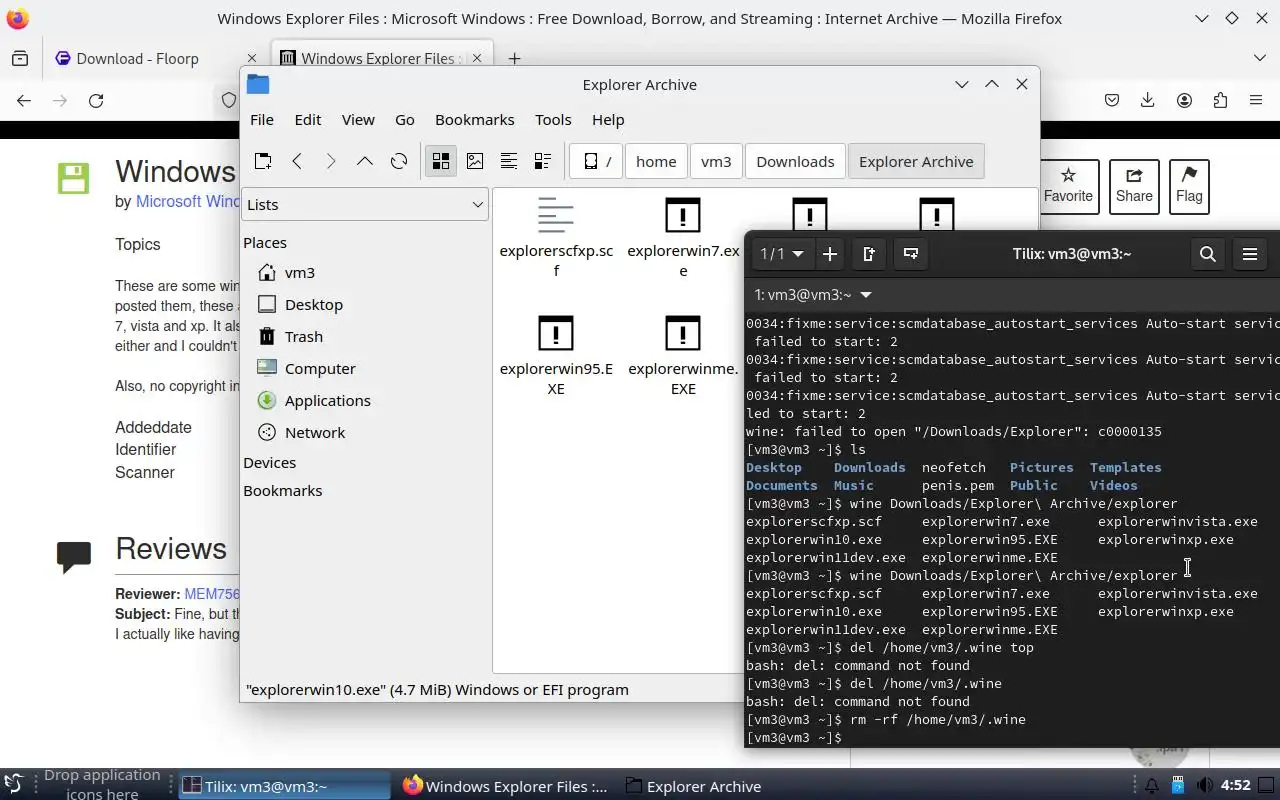Open Tilix hamburger menu
Image resolution: width=1280 pixels, height=800 pixels.
click(1250, 254)
